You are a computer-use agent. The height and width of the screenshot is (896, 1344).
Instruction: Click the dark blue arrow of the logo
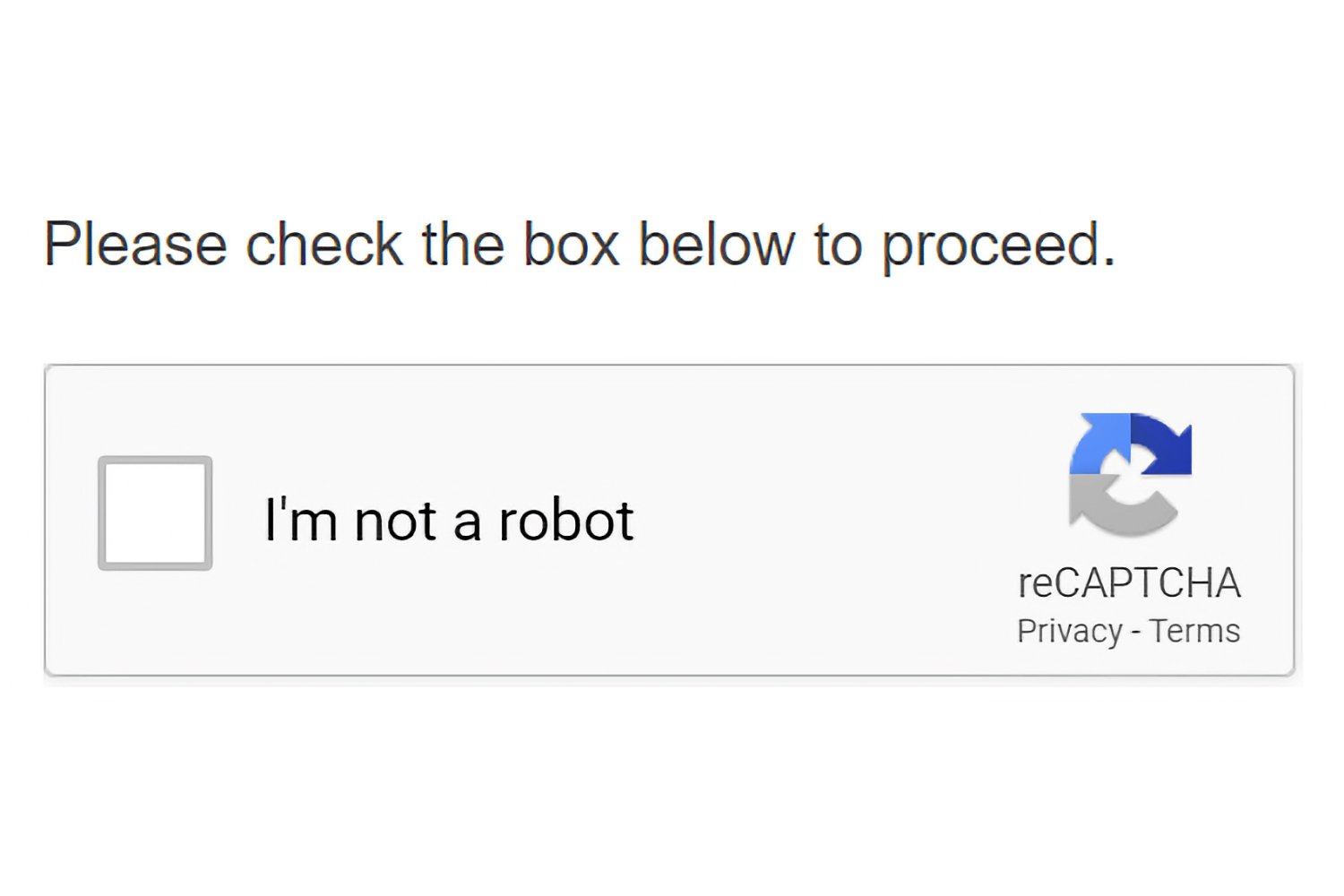point(1162,444)
